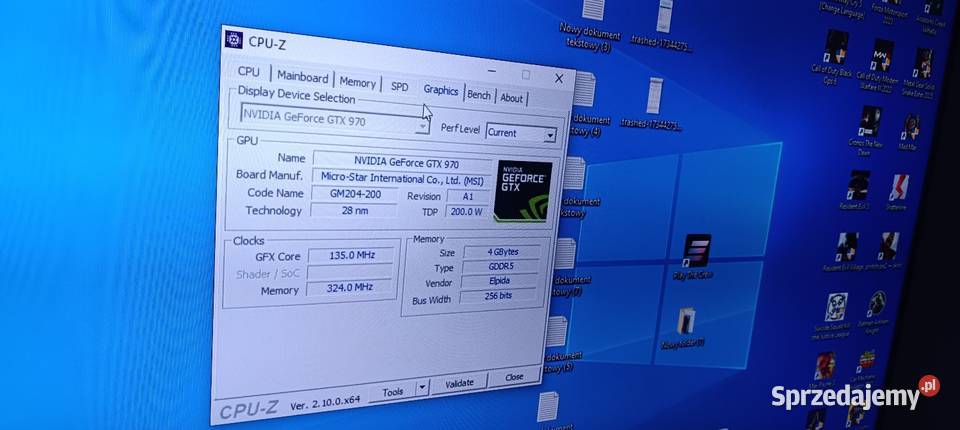
Task: Click the Board Manuf. value Micro-Star International
Action: coord(402,179)
